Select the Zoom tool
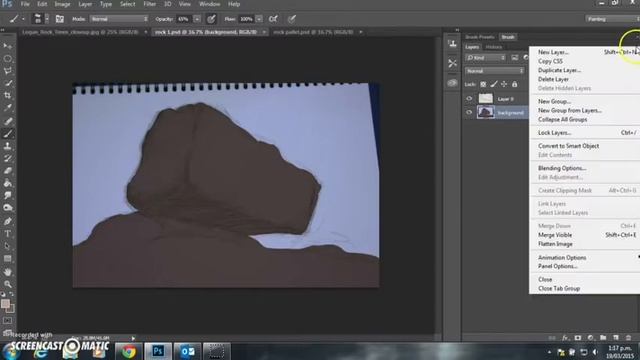640x360 pixels. click(x=7, y=284)
